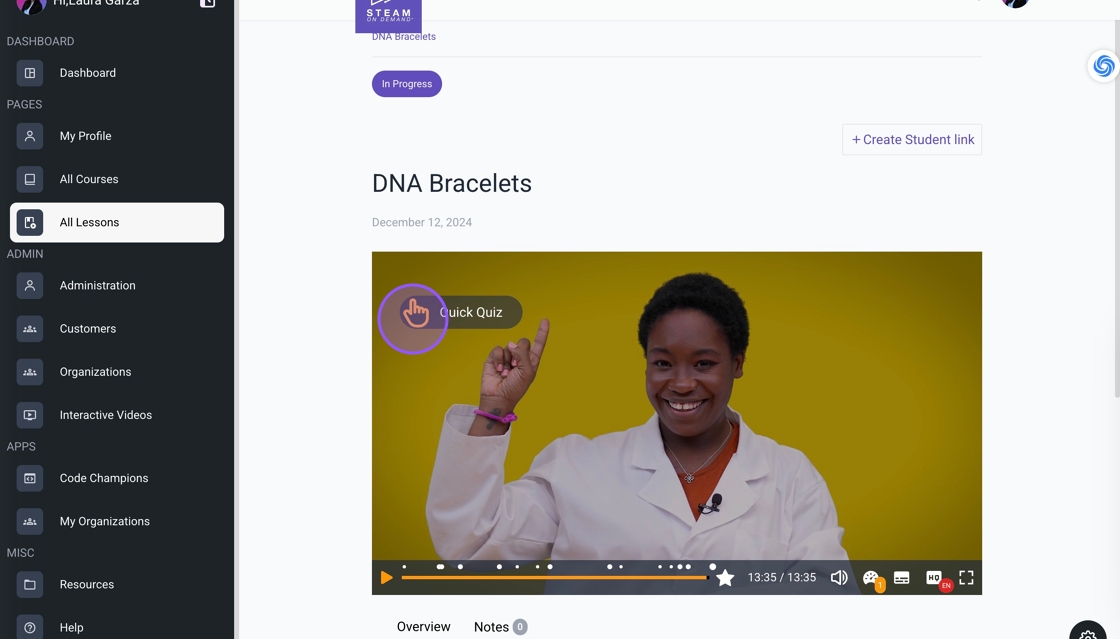
Task: Play the DNA Bracelets video
Action: 386,578
